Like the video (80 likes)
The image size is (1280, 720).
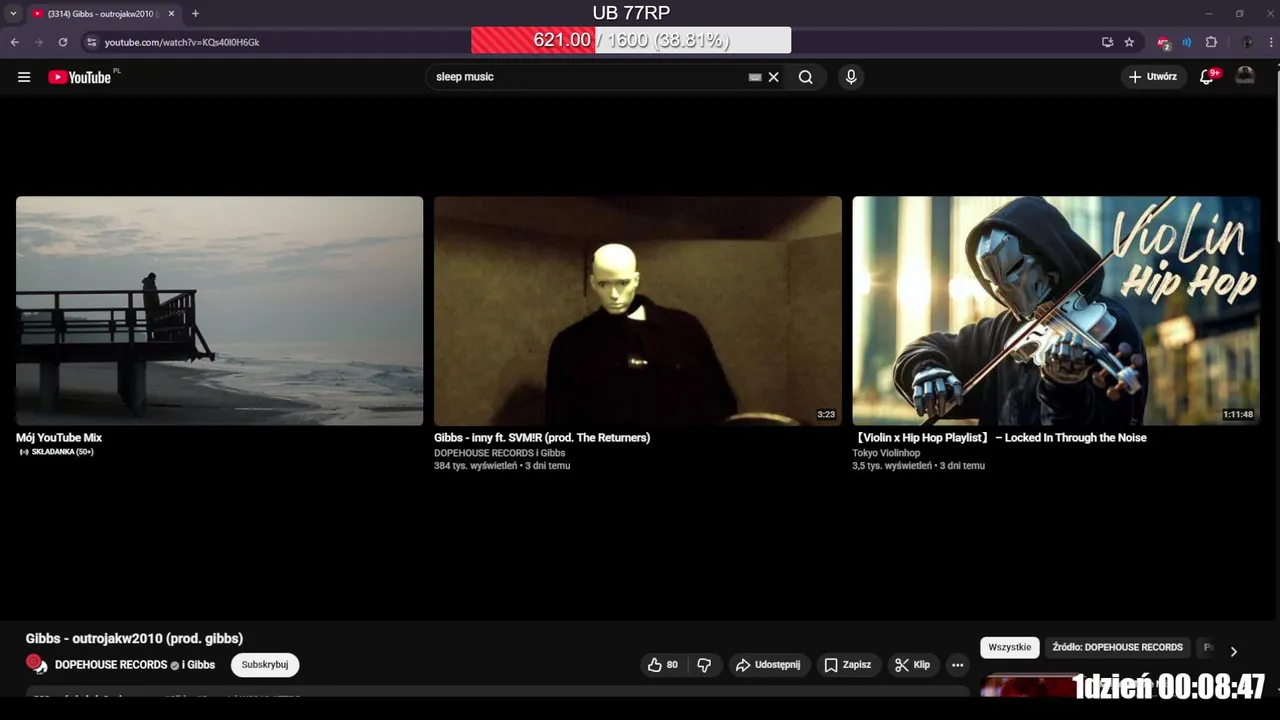click(663, 665)
